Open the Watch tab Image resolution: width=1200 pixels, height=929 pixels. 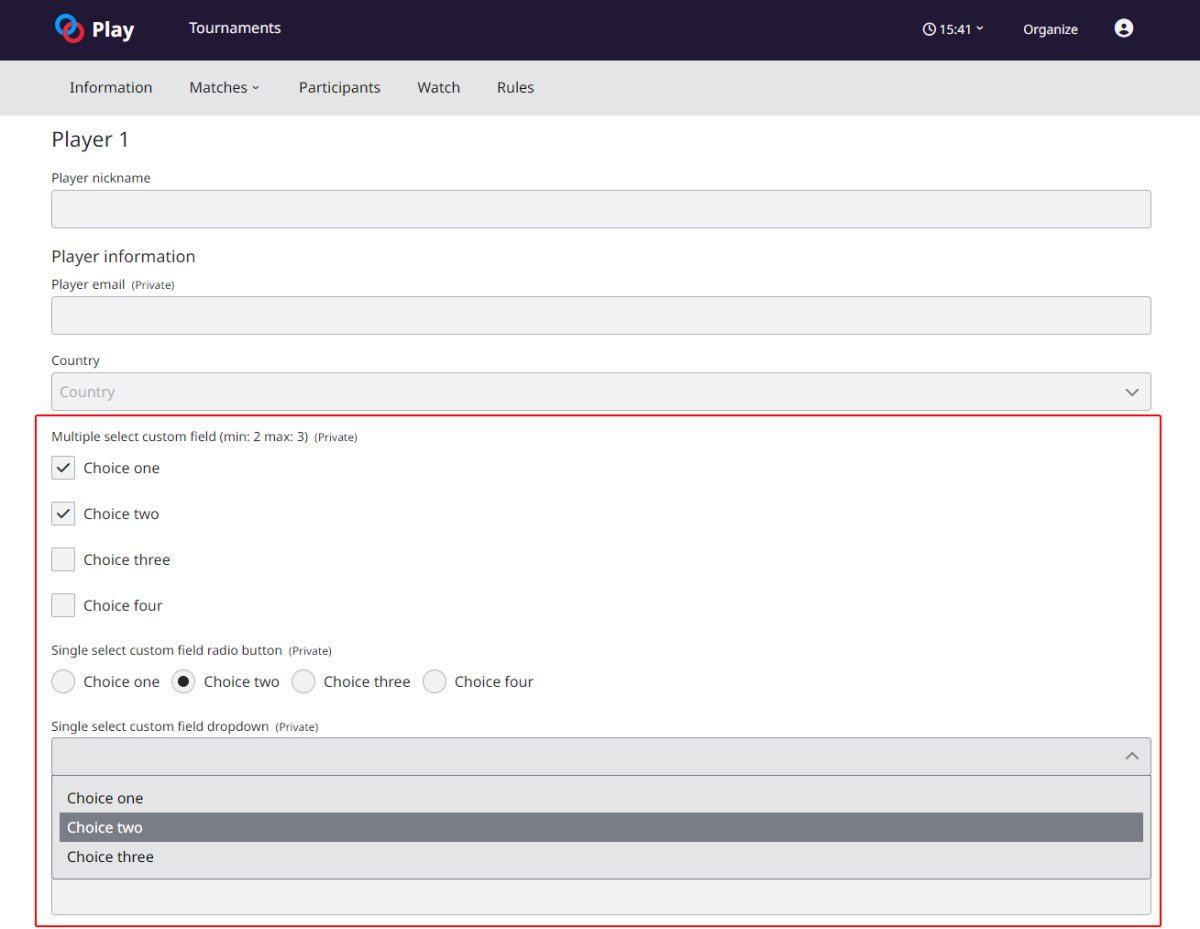(x=438, y=88)
